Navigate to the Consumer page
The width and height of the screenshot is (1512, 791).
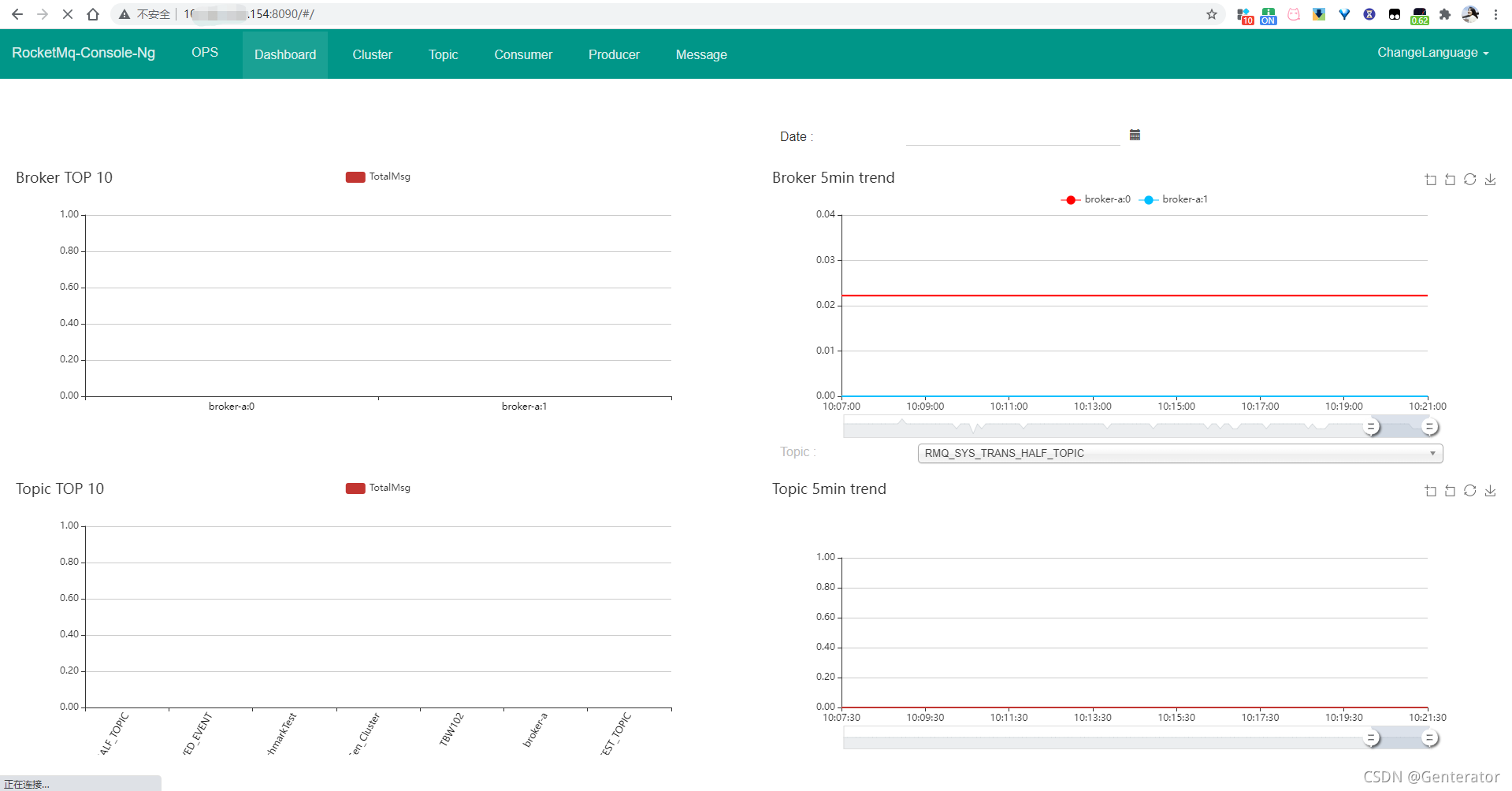[x=523, y=54]
